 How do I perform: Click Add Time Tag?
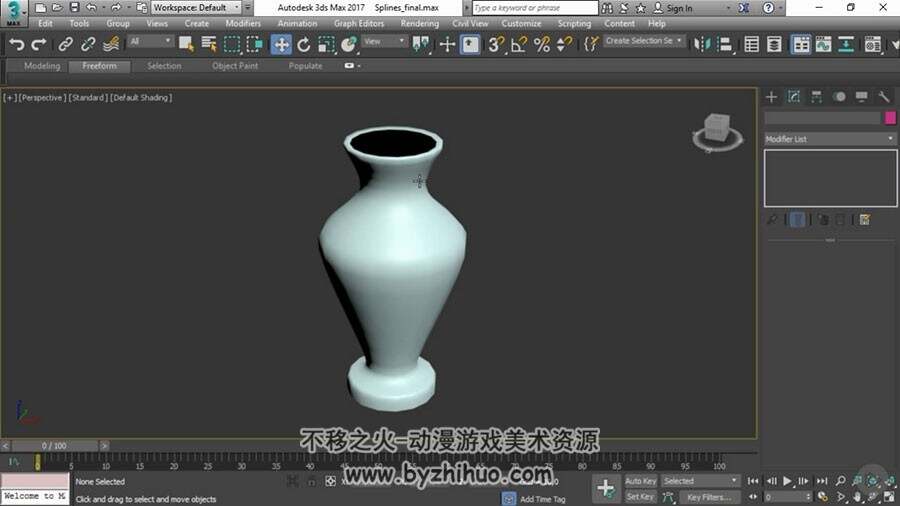coord(543,499)
